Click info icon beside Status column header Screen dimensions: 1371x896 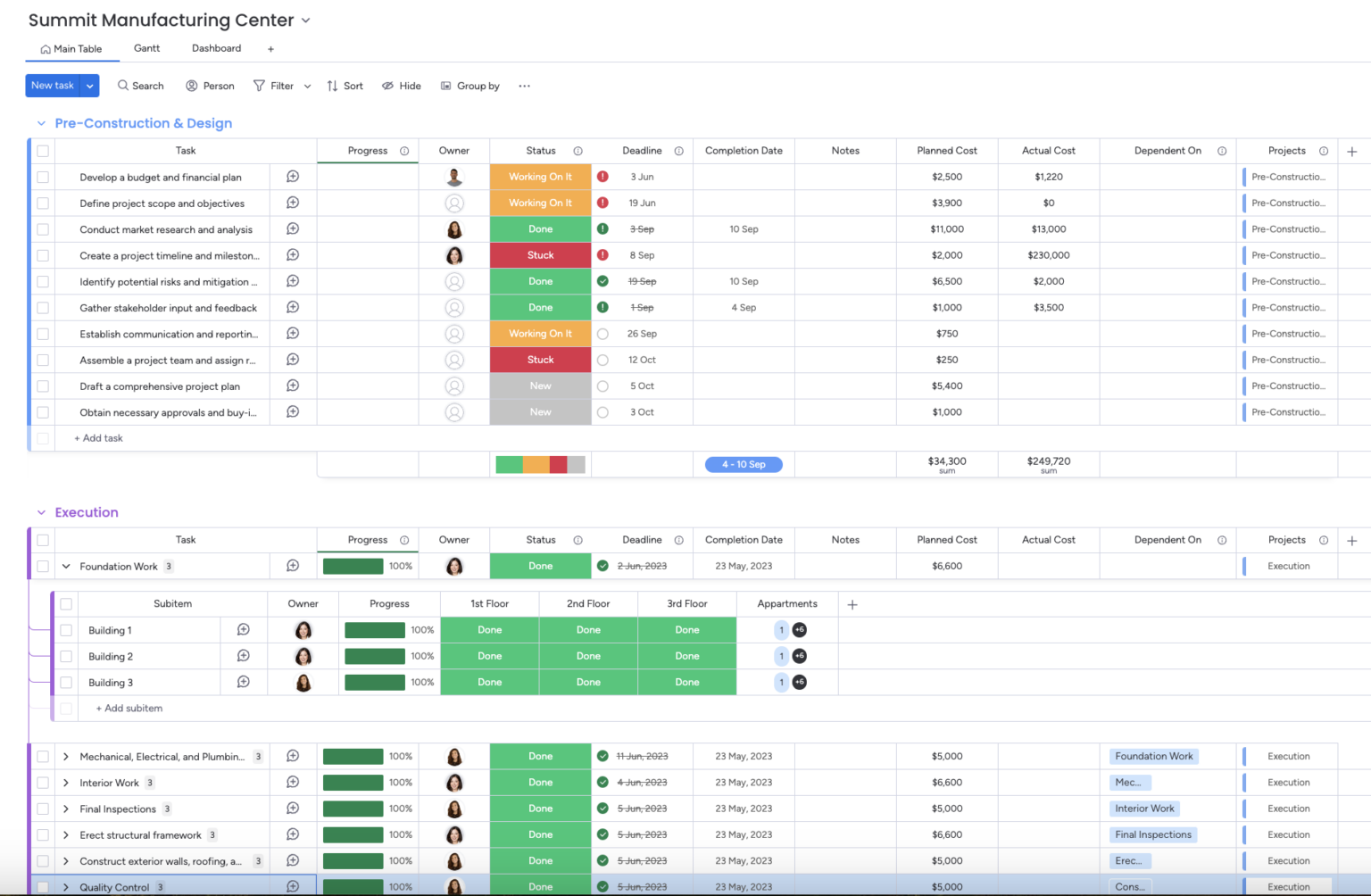(577, 151)
